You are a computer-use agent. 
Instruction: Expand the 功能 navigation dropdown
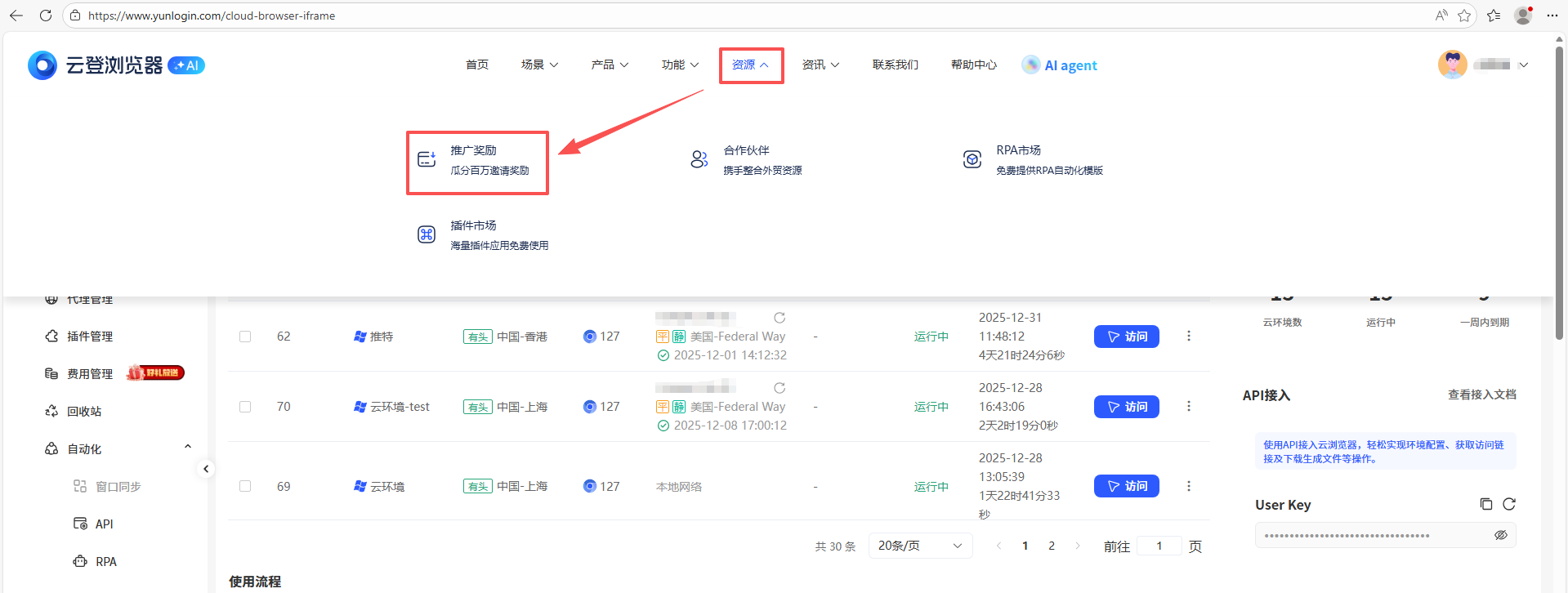[x=680, y=65]
